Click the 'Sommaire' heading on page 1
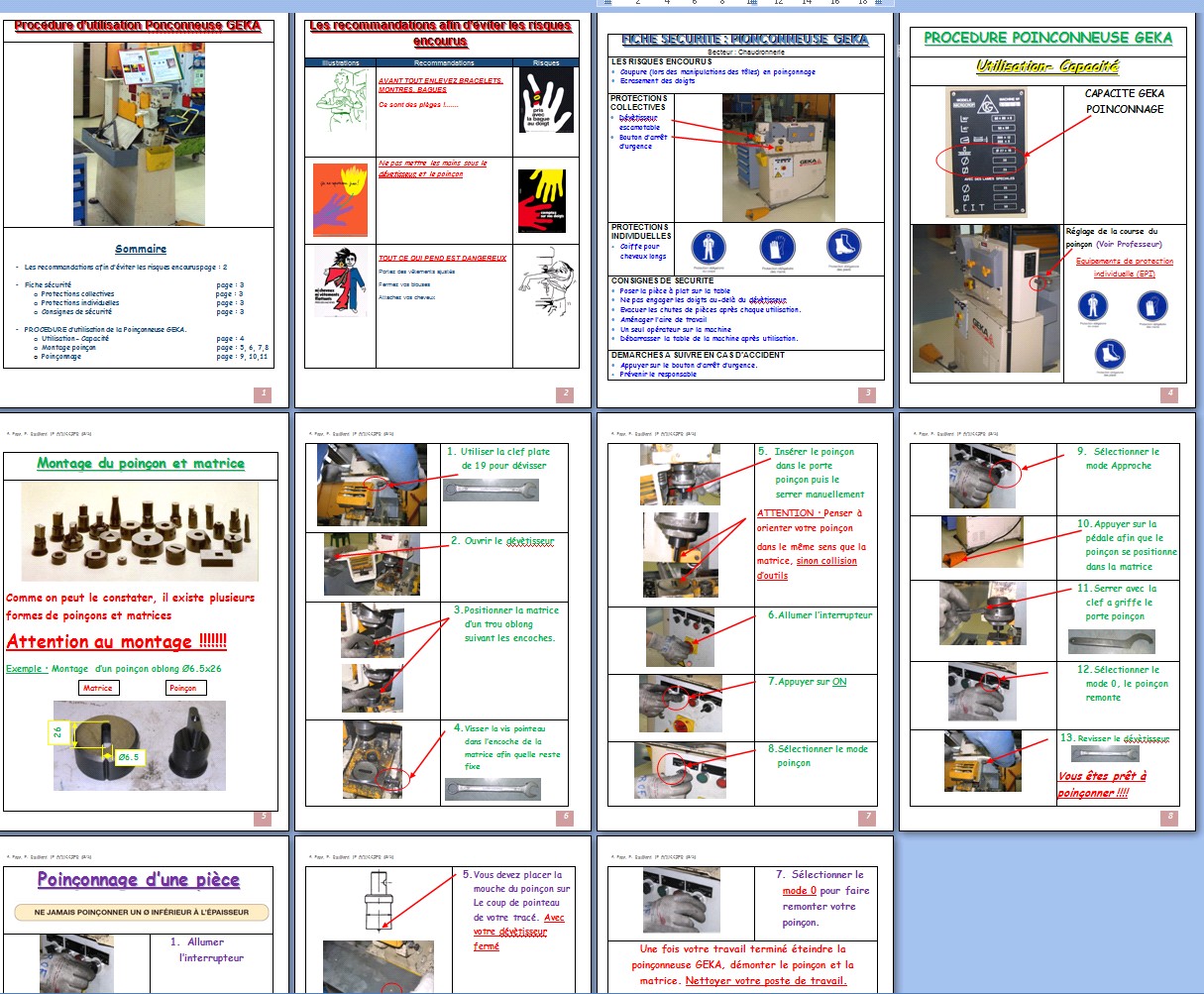The height and width of the screenshot is (994, 1204). coord(141,249)
